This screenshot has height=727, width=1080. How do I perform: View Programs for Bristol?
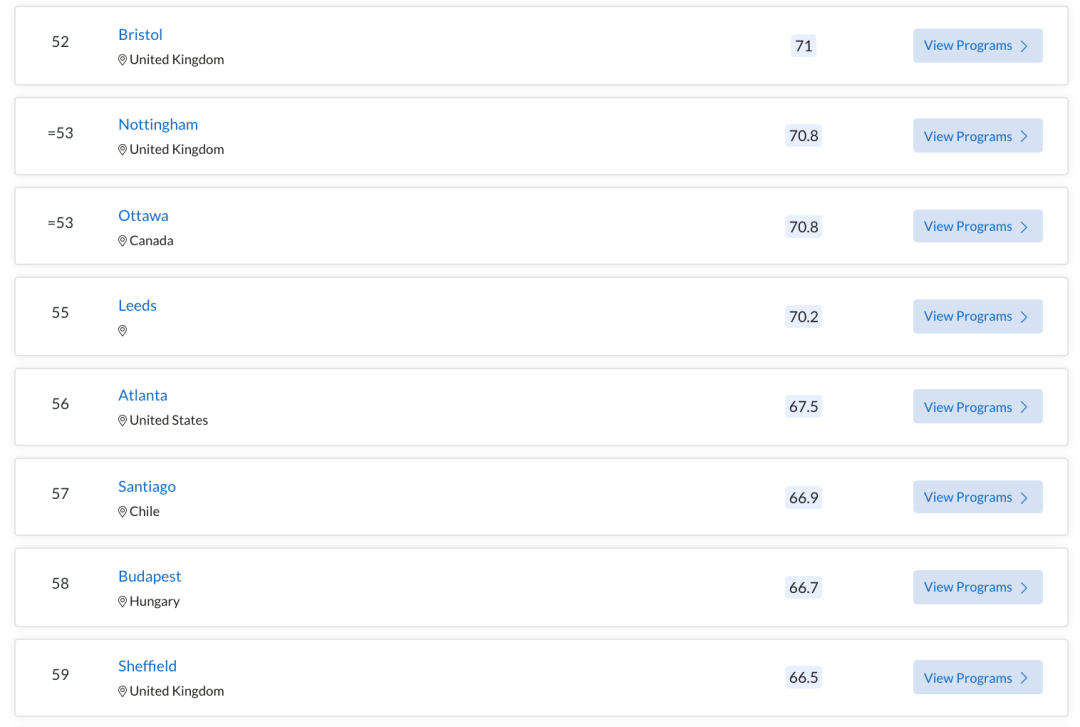[977, 46]
